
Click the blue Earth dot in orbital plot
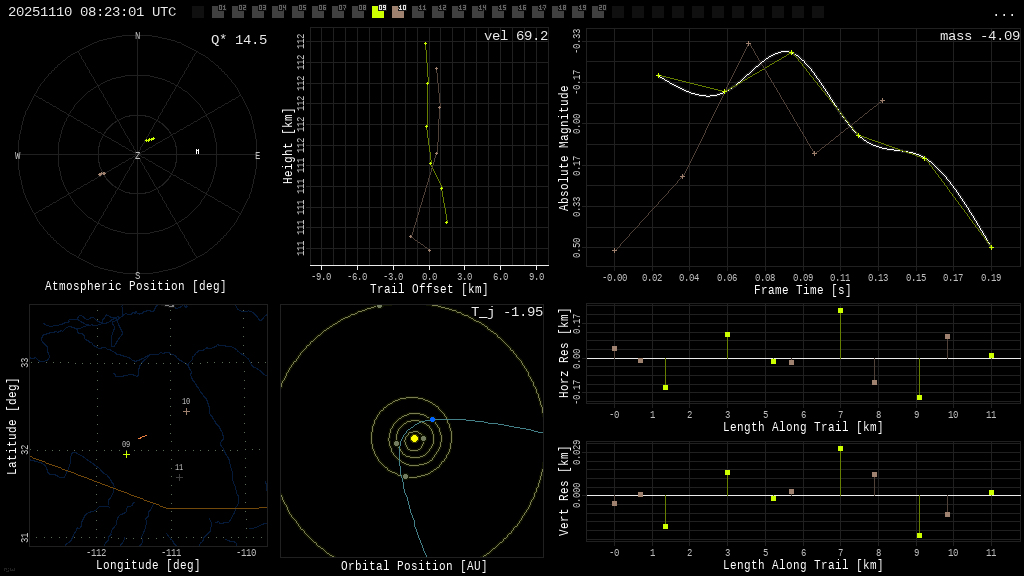coord(432,420)
